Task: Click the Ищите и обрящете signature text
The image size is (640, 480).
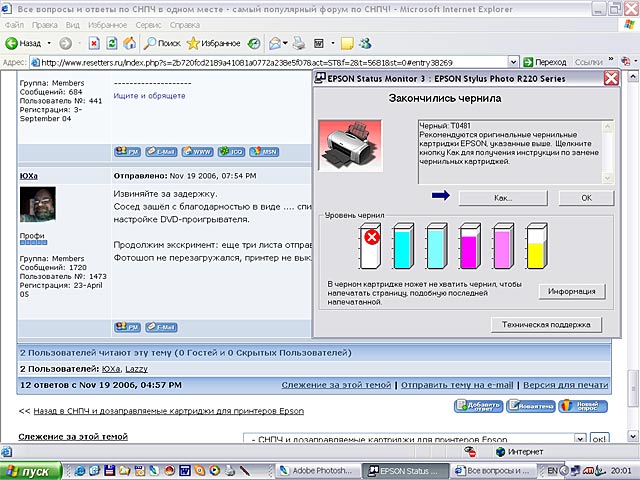Action: 149,96
